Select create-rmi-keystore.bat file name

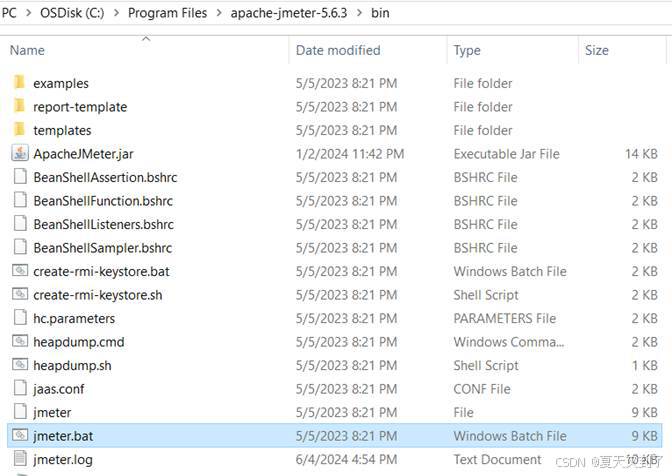(101, 272)
